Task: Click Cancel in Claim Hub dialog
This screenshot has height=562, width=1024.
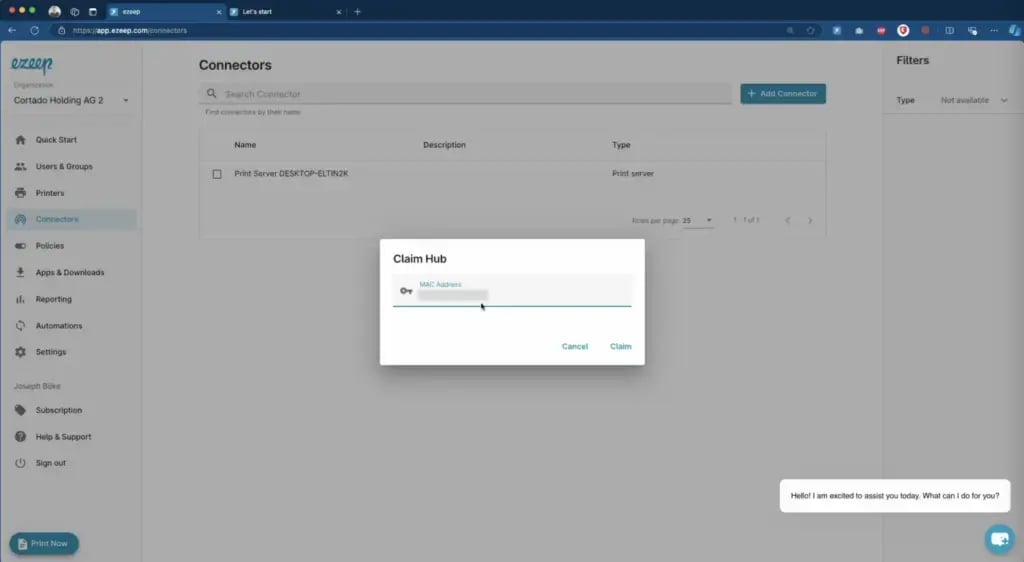Action: (x=575, y=347)
